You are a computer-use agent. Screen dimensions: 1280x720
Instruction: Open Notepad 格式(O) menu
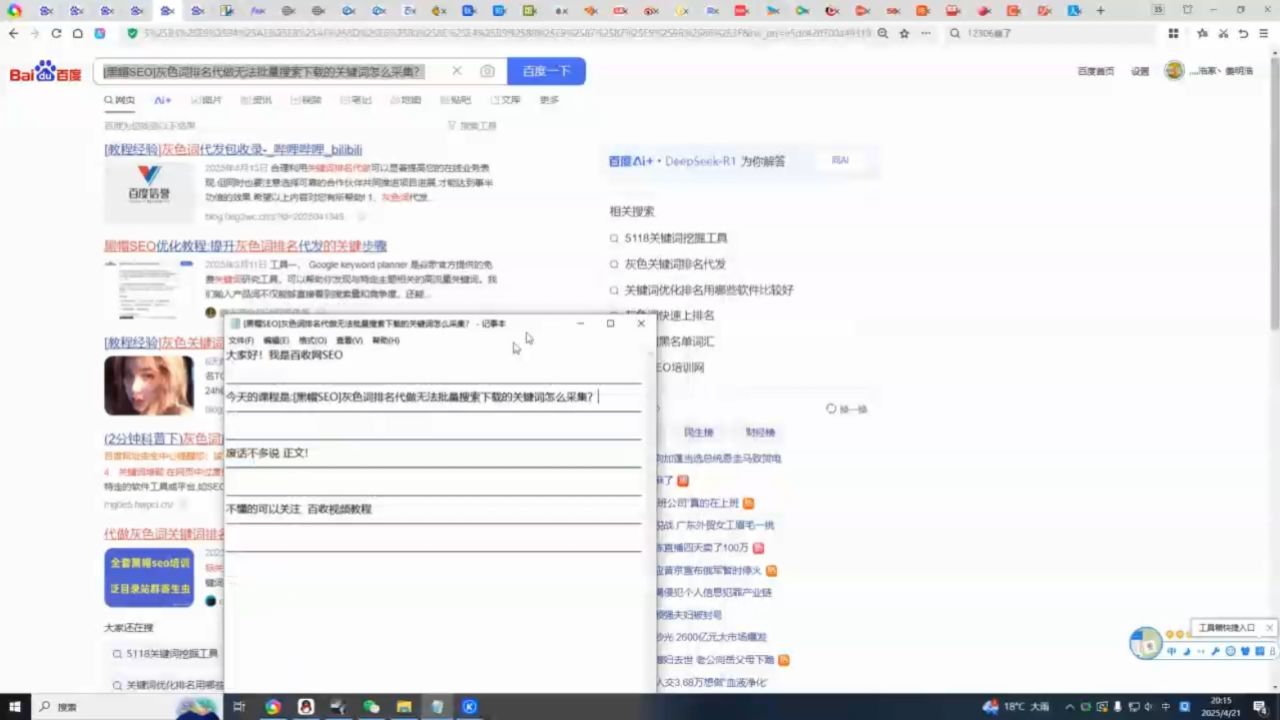point(313,341)
